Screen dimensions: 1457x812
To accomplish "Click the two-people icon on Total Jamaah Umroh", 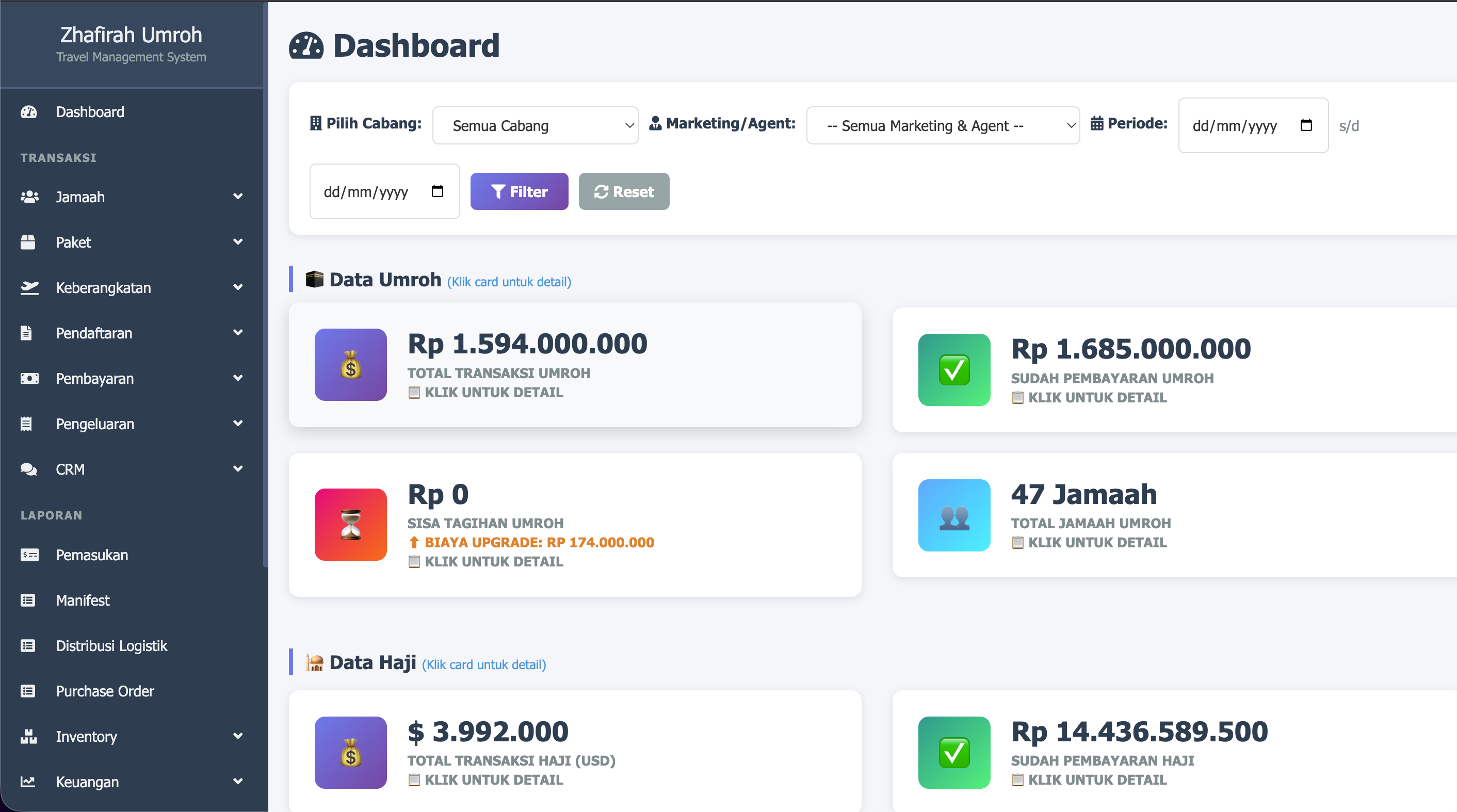I will pos(954,515).
